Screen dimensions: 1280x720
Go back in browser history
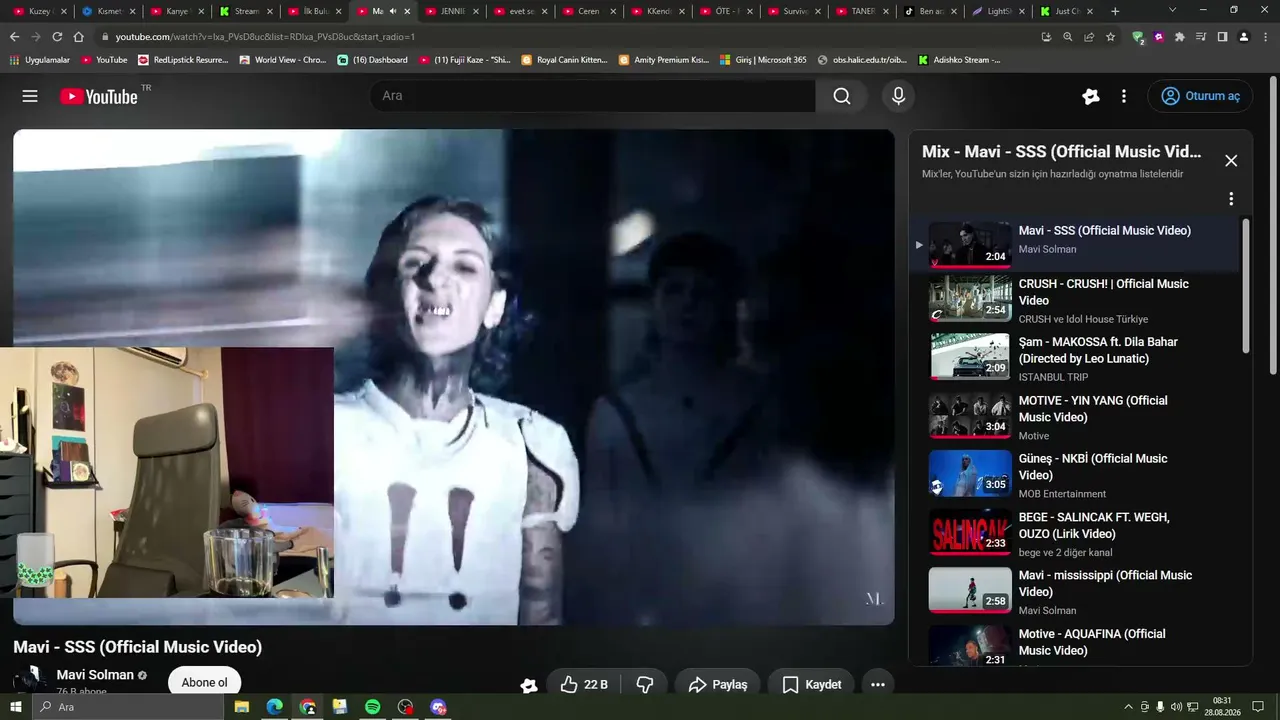[14, 37]
